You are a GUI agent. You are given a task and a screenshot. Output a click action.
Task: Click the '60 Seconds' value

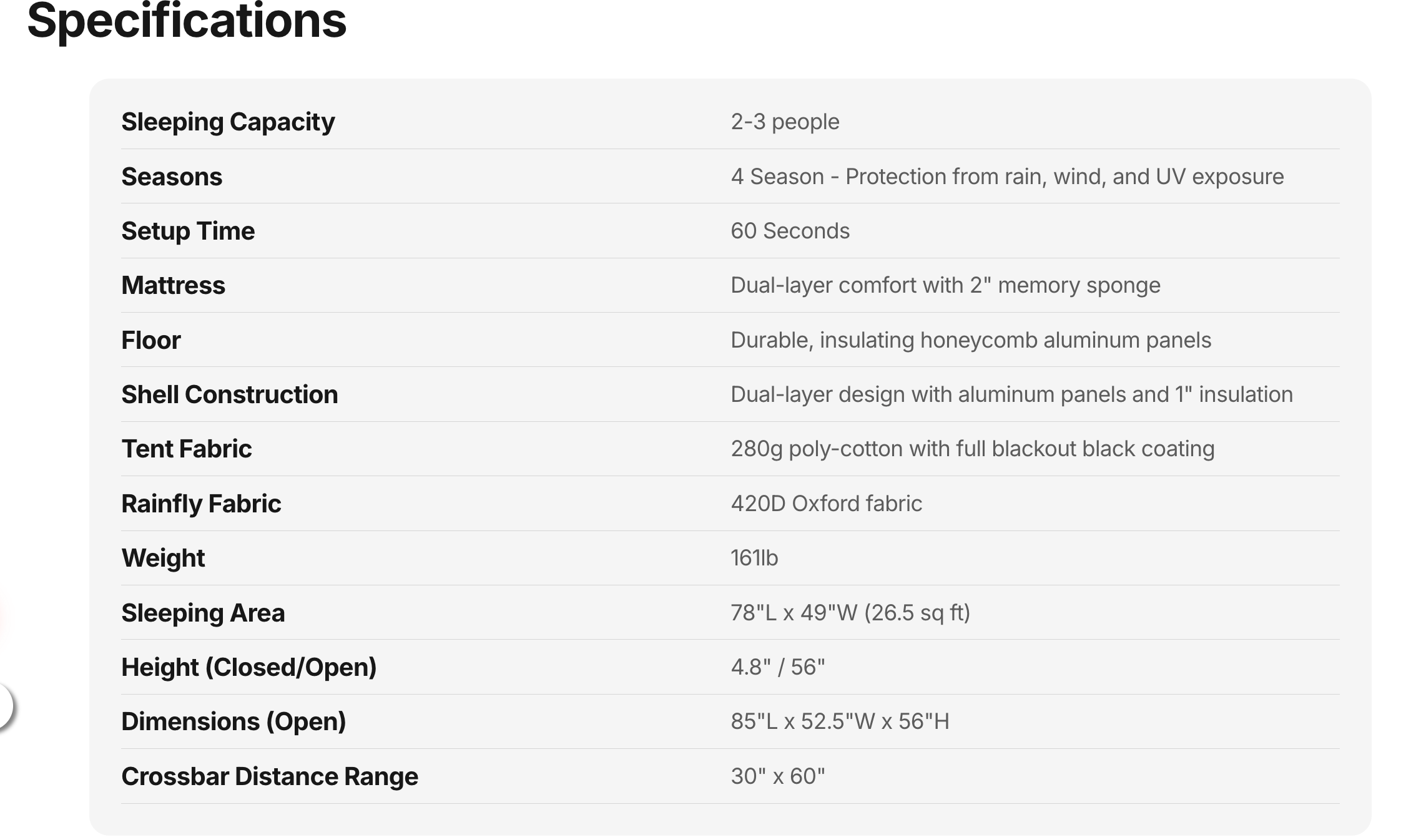point(790,231)
